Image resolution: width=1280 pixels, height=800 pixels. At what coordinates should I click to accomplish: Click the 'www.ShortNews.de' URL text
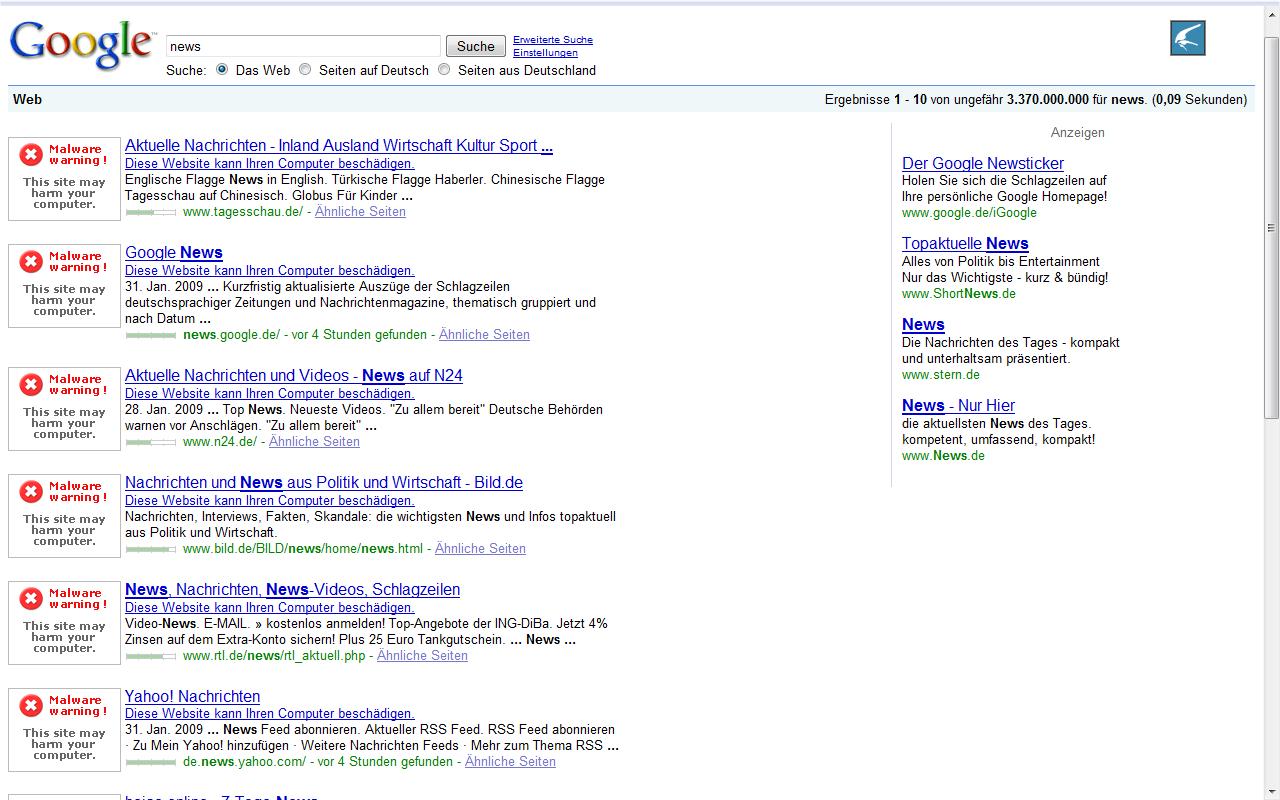959,294
